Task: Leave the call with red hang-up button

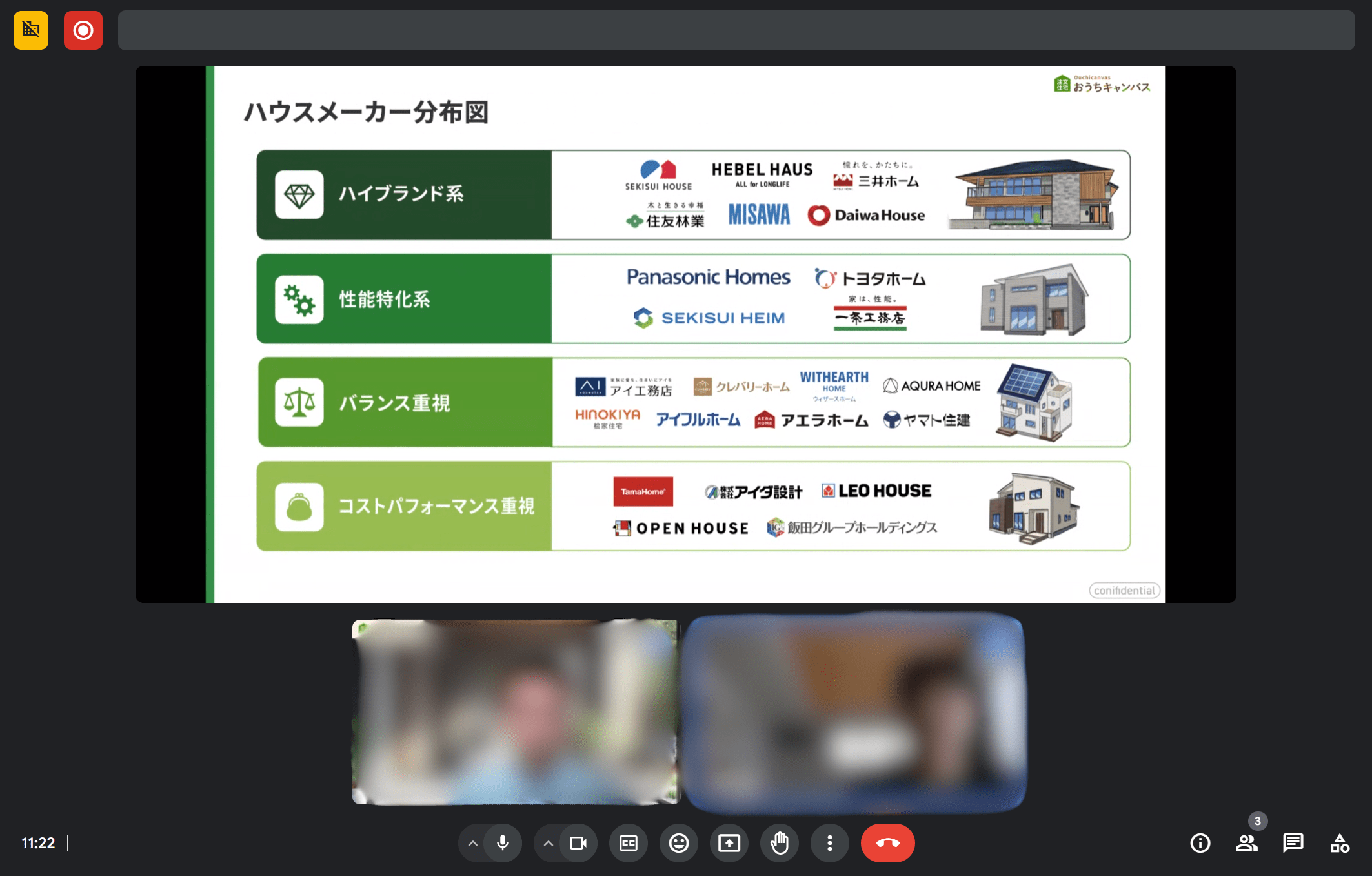Action: (x=887, y=843)
